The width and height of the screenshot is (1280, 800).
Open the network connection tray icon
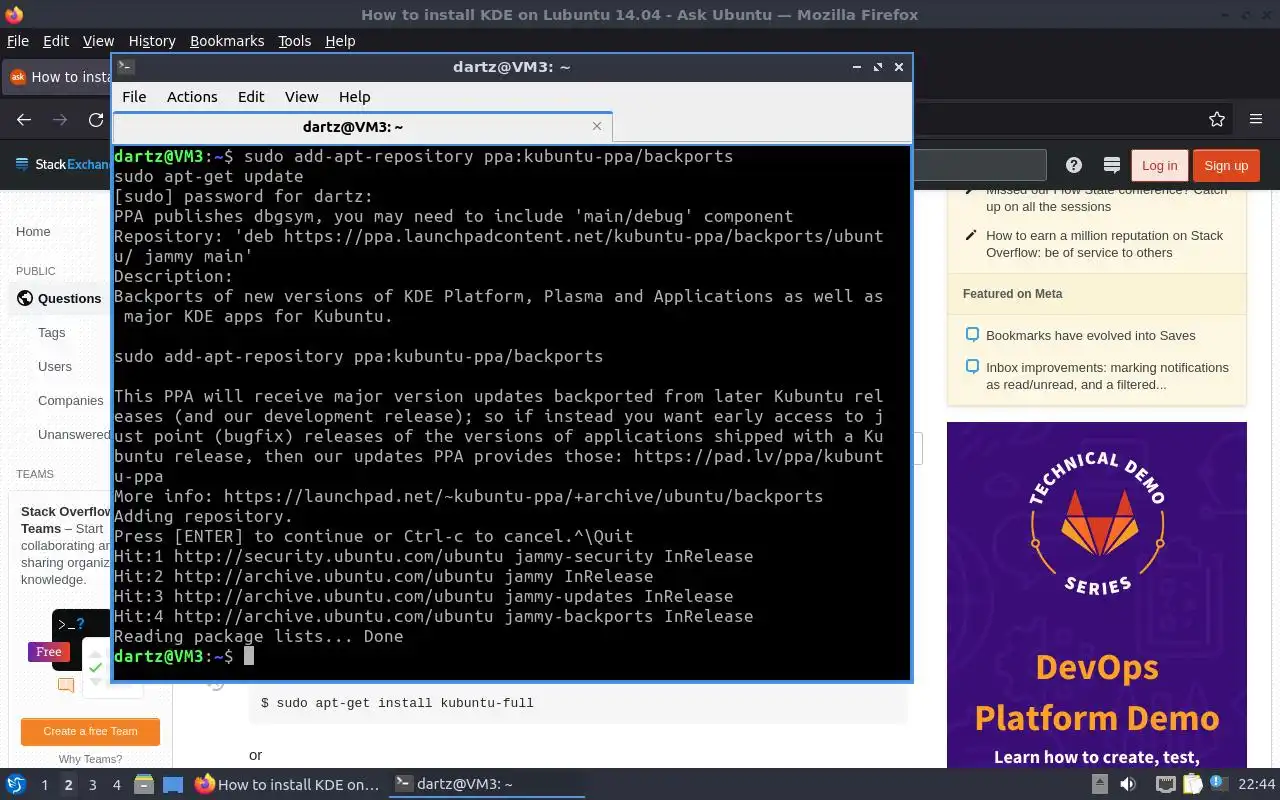click(1165, 784)
